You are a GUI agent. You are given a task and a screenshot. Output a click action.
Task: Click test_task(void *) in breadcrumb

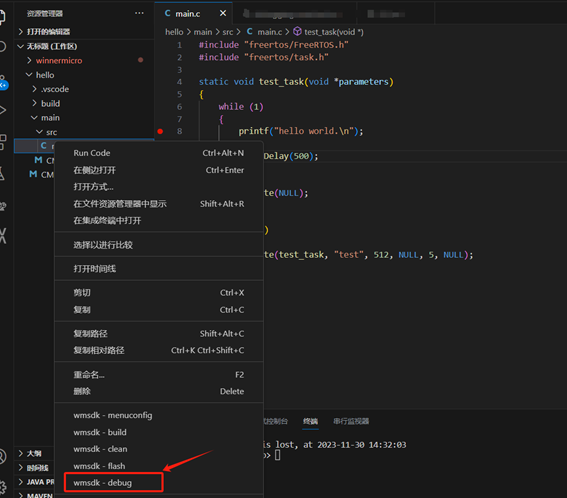(334, 32)
